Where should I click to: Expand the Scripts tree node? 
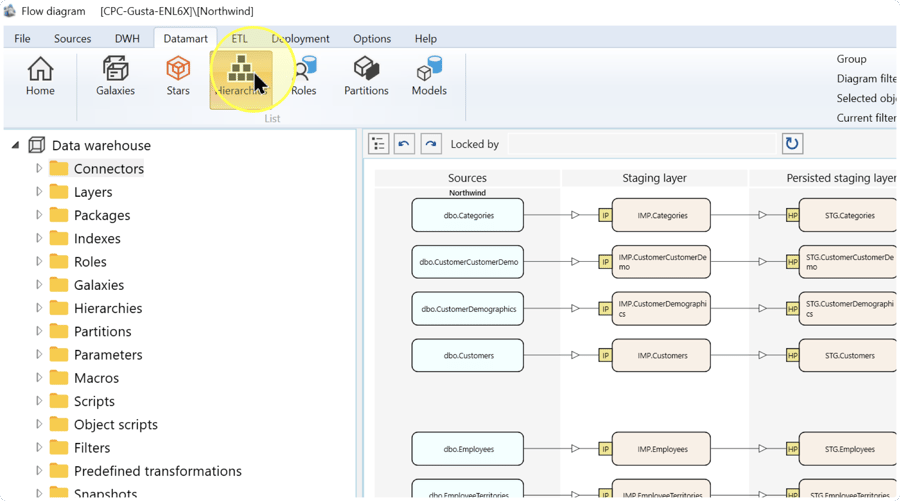(38, 401)
